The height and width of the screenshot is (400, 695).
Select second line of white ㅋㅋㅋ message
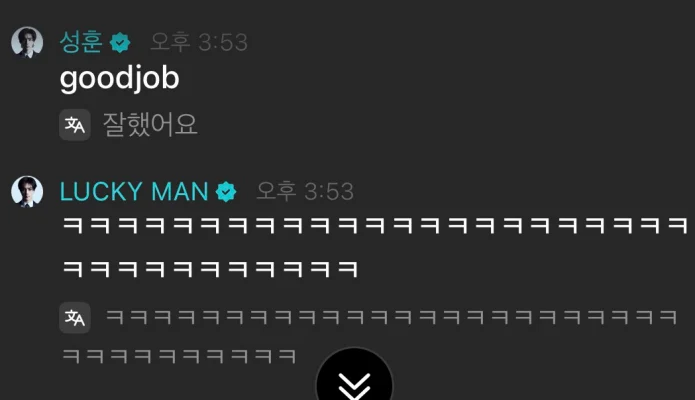click(x=210, y=269)
